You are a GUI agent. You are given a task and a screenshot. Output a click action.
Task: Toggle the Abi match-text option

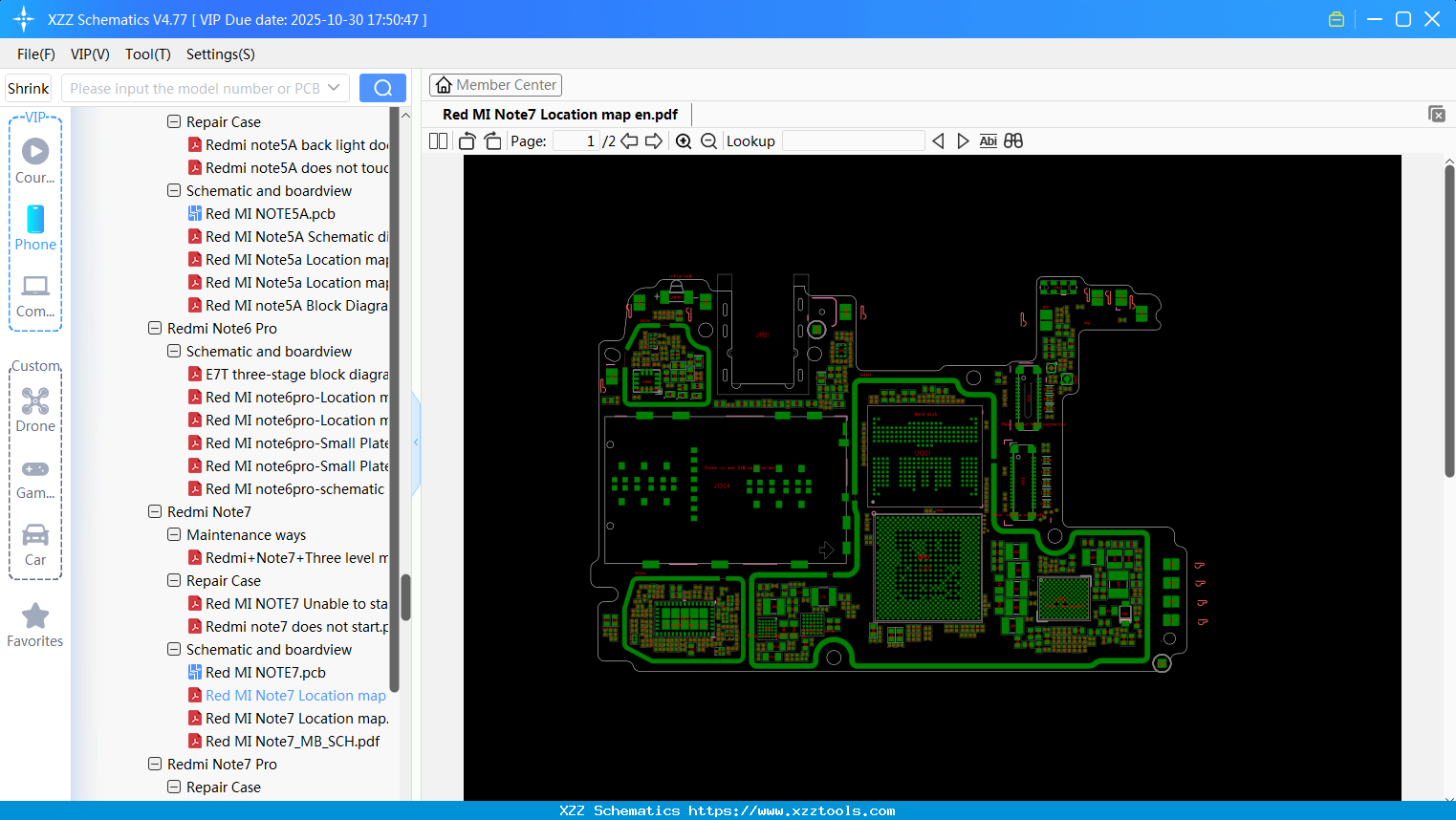pyautogui.click(x=988, y=141)
